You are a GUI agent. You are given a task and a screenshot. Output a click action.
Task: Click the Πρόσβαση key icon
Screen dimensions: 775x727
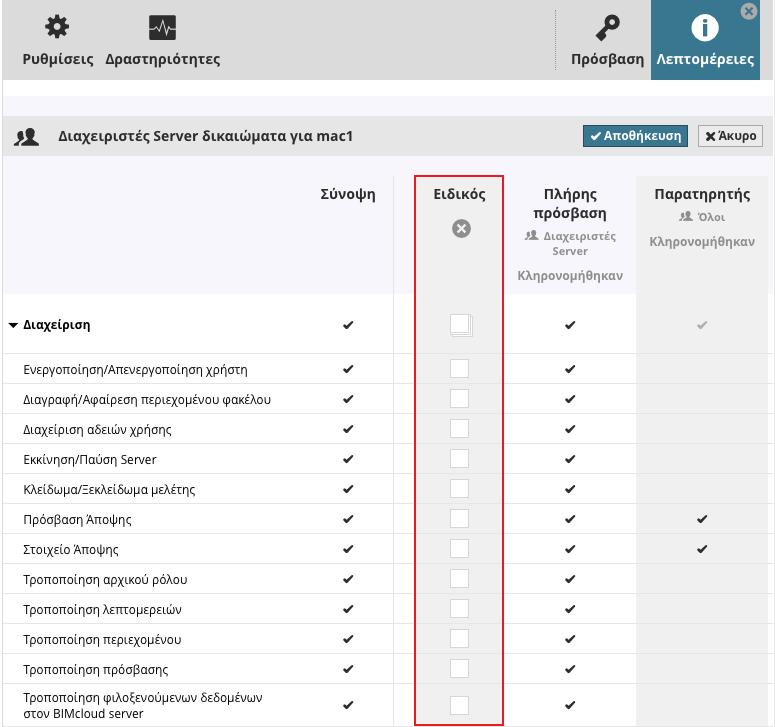[606, 27]
